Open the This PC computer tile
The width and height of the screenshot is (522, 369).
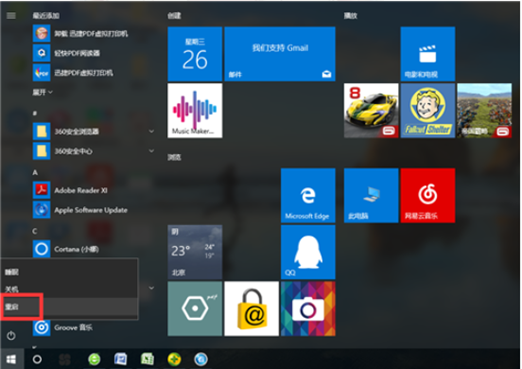(371, 195)
